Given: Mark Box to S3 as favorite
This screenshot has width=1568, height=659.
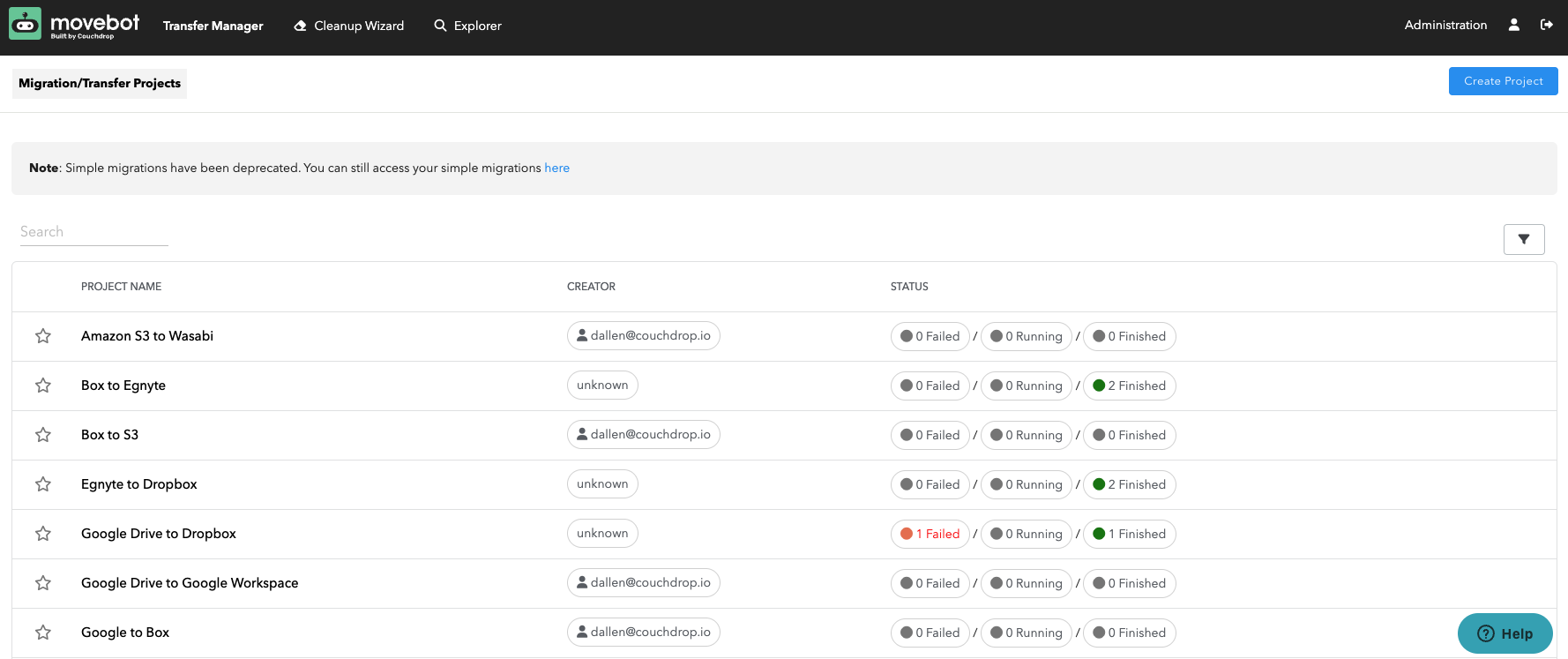Looking at the screenshot, I should coord(43,435).
